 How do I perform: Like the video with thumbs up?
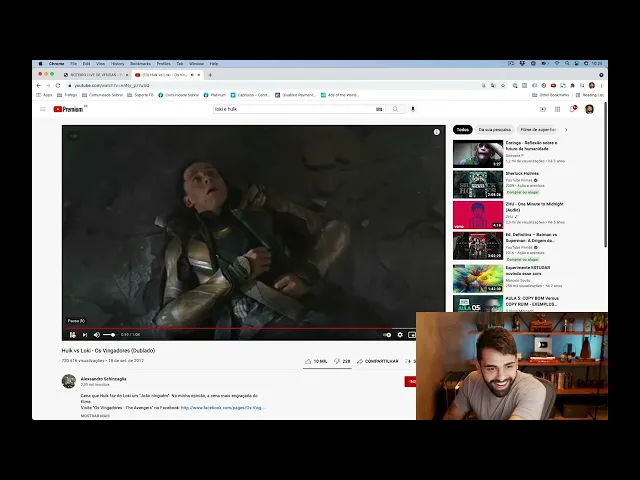pos(316,361)
